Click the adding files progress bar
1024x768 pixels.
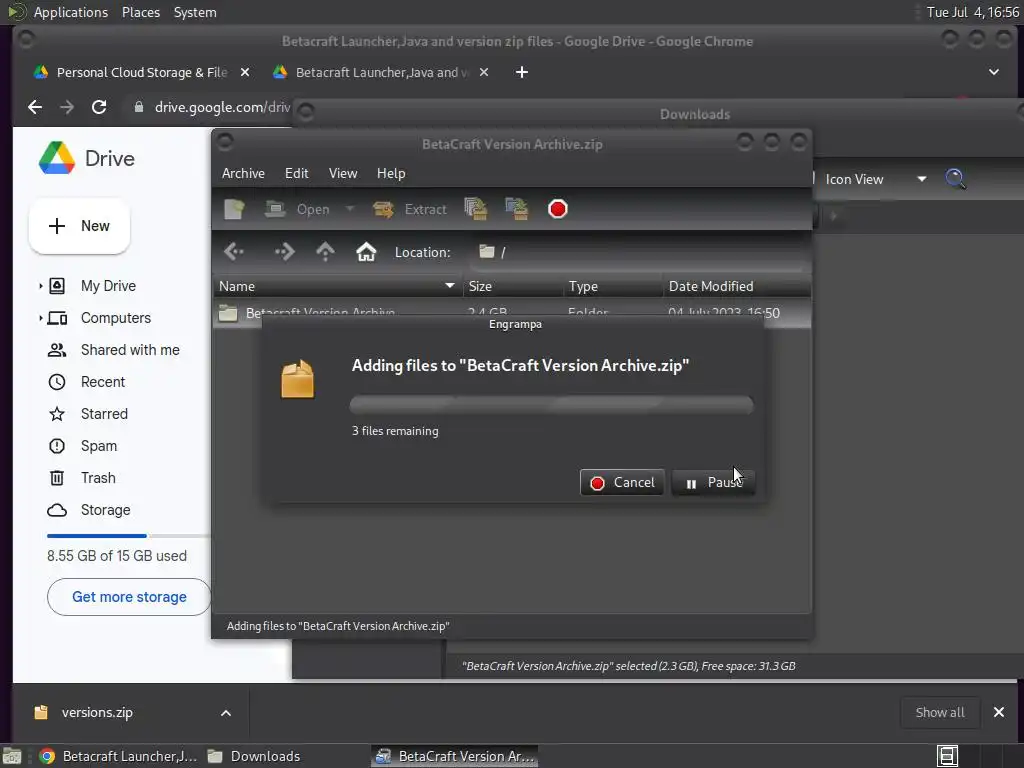point(552,405)
